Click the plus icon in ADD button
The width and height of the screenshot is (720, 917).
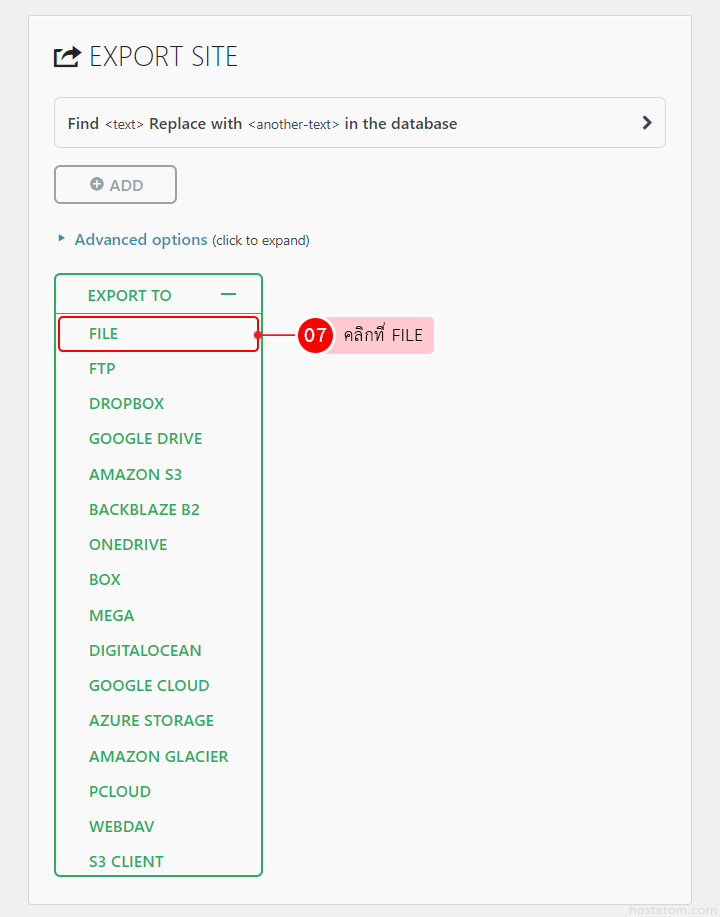pyautogui.click(x=97, y=184)
